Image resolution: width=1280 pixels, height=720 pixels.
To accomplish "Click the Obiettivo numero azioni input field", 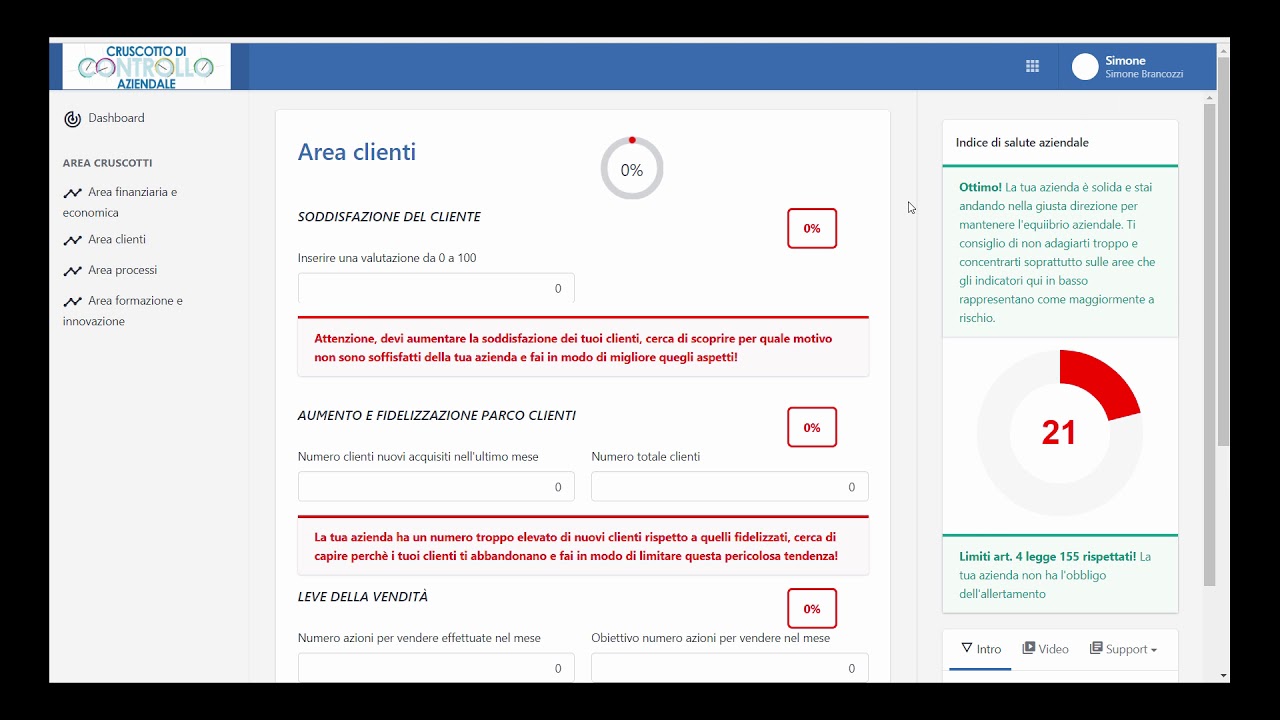I will coord(729,668).
